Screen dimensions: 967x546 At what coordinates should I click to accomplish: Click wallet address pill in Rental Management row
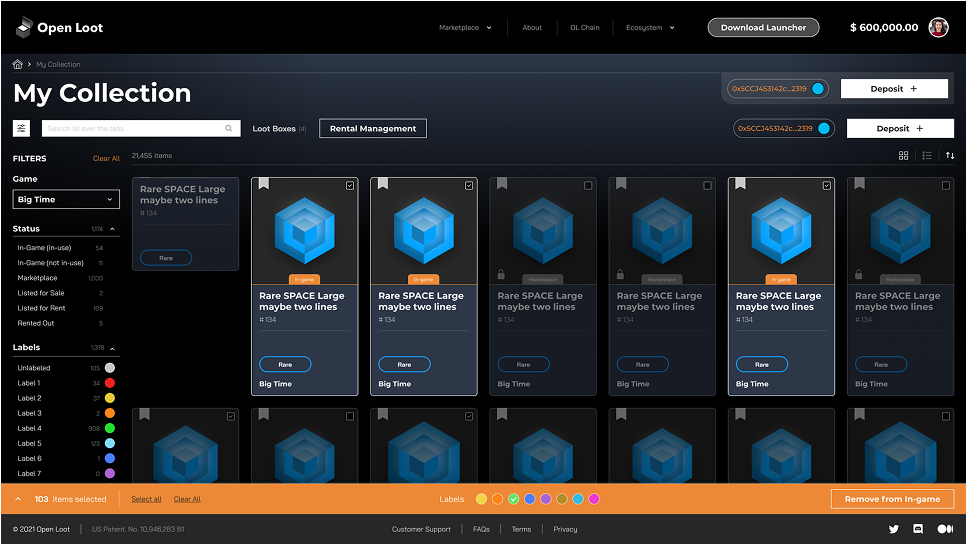[784, 128]
